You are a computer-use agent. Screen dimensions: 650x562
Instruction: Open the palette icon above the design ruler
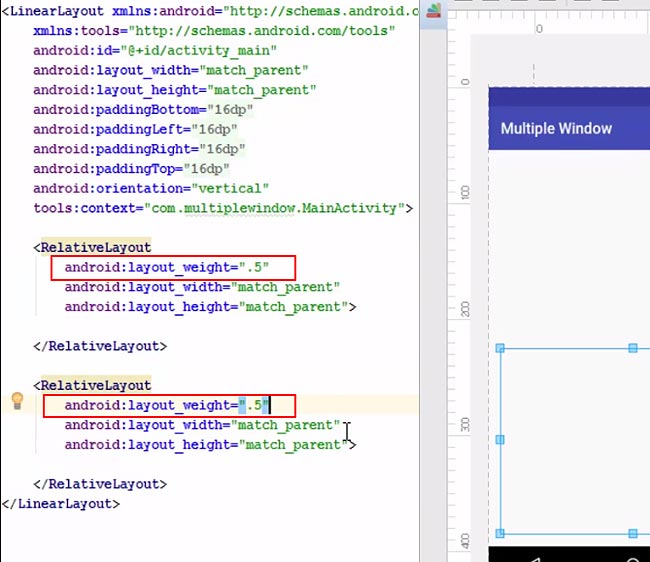click(x=433, y=10)
